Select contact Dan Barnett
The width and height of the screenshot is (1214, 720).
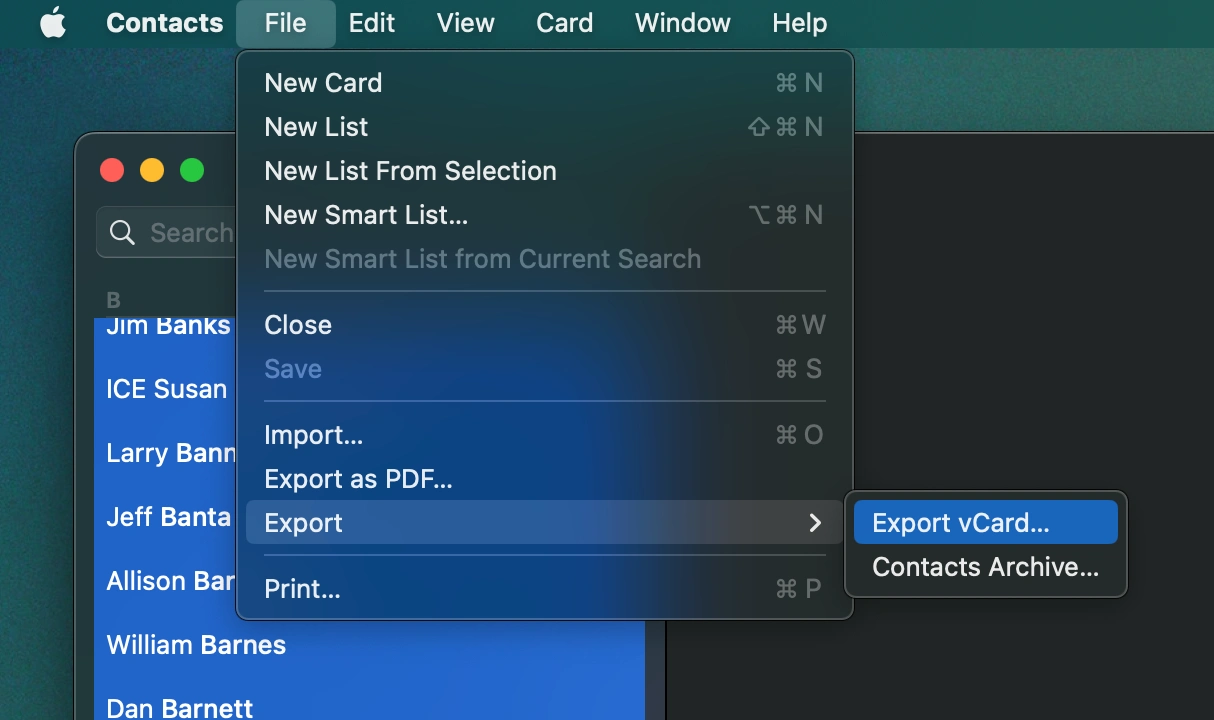point(180,707)
